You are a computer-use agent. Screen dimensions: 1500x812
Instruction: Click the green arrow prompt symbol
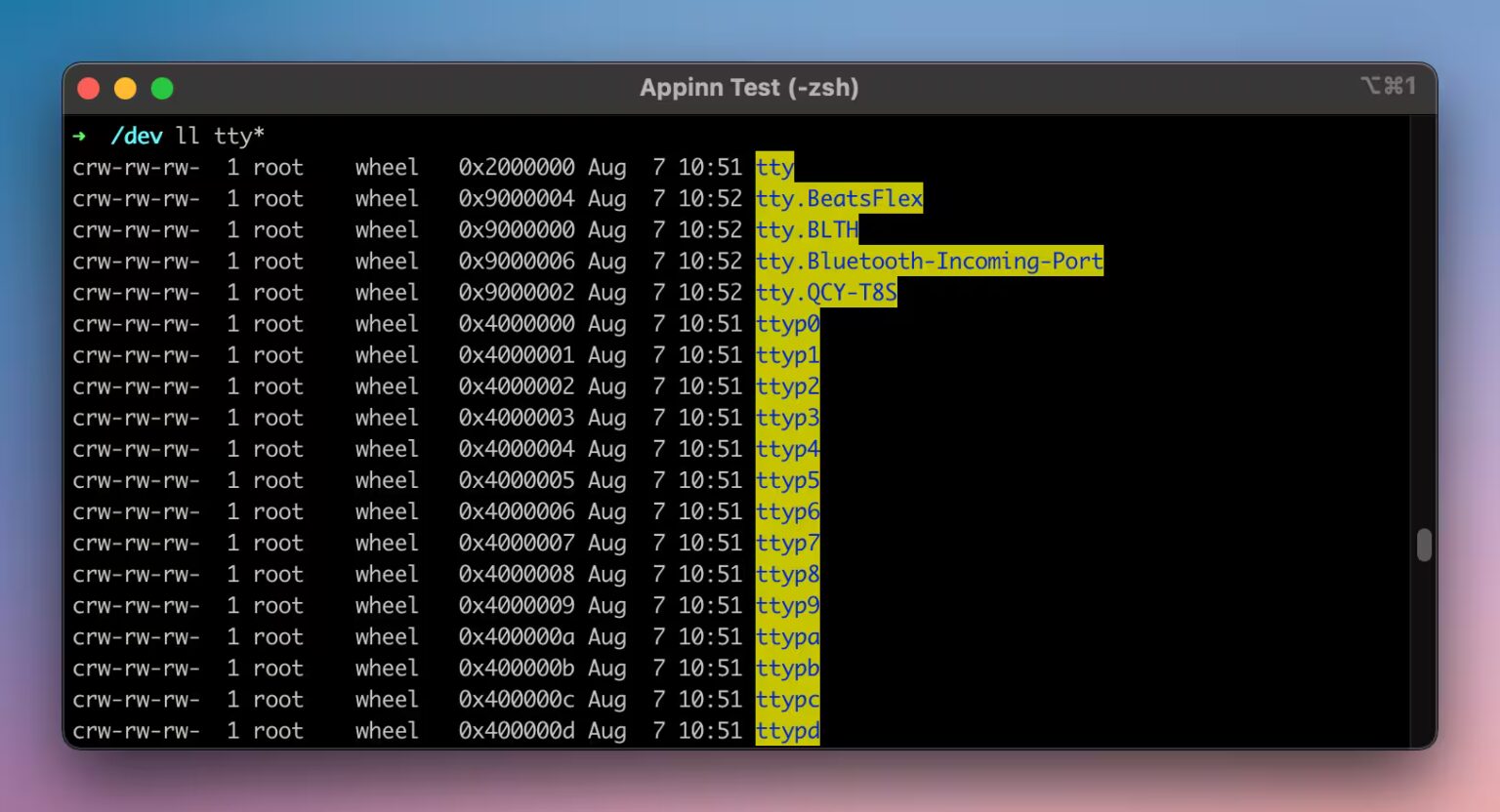point(80,136)
